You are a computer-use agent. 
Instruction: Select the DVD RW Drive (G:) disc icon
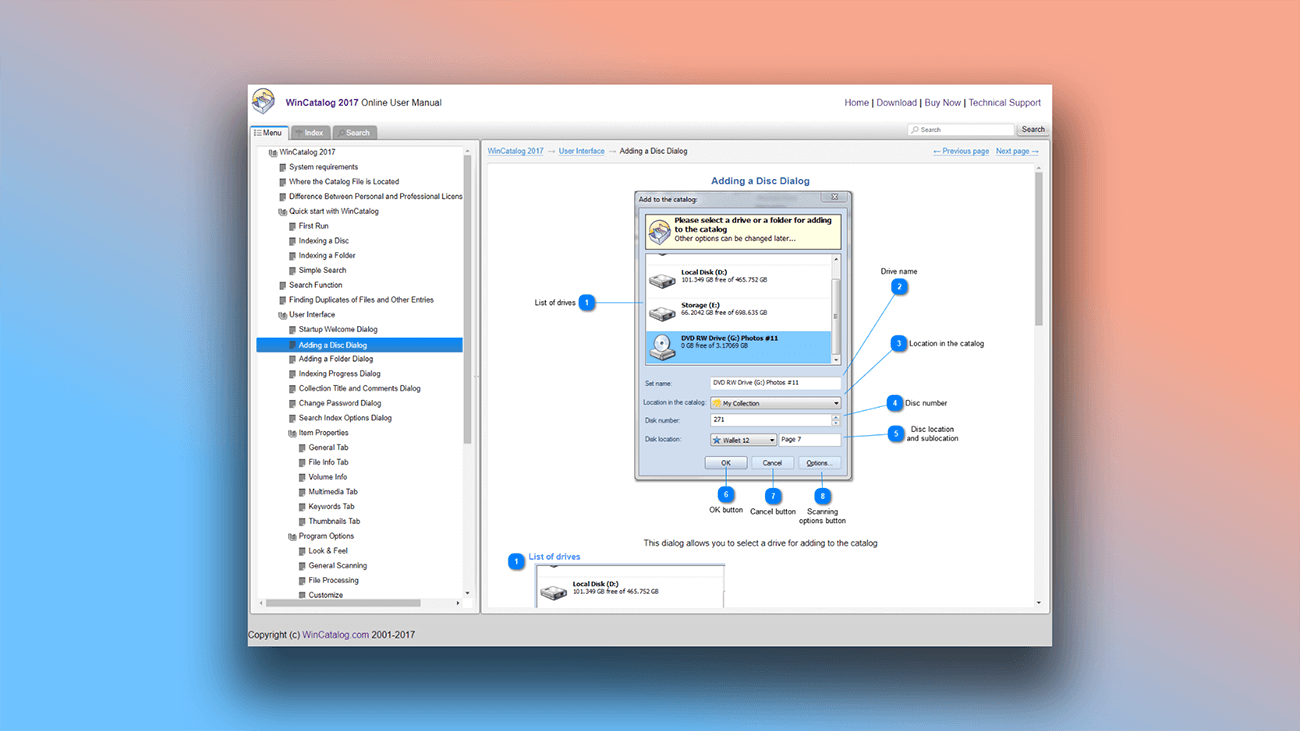point(661,347)
